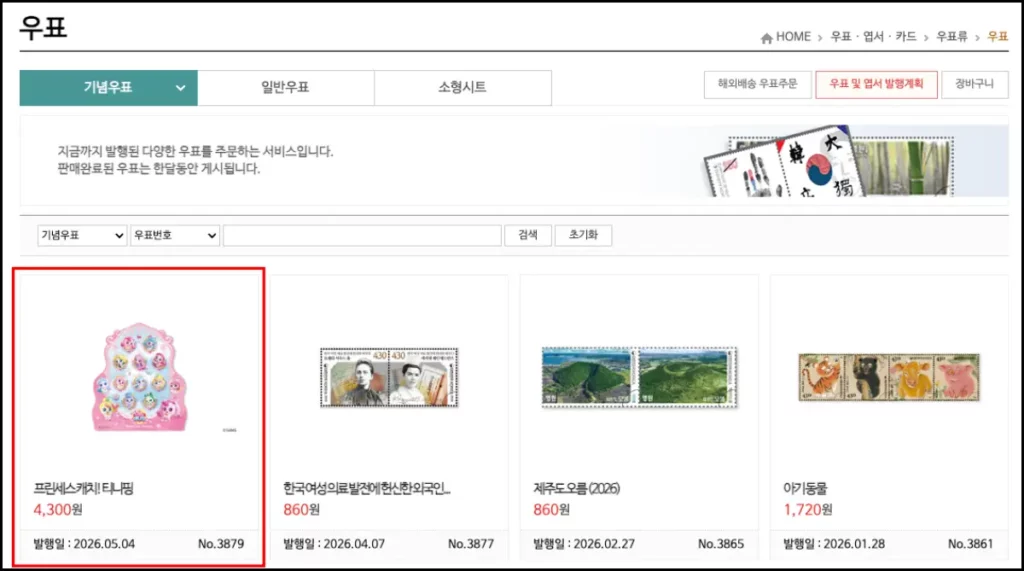The image size is (1024, 571).
Task: Click the stamp collage banner image
Action: 829,161
